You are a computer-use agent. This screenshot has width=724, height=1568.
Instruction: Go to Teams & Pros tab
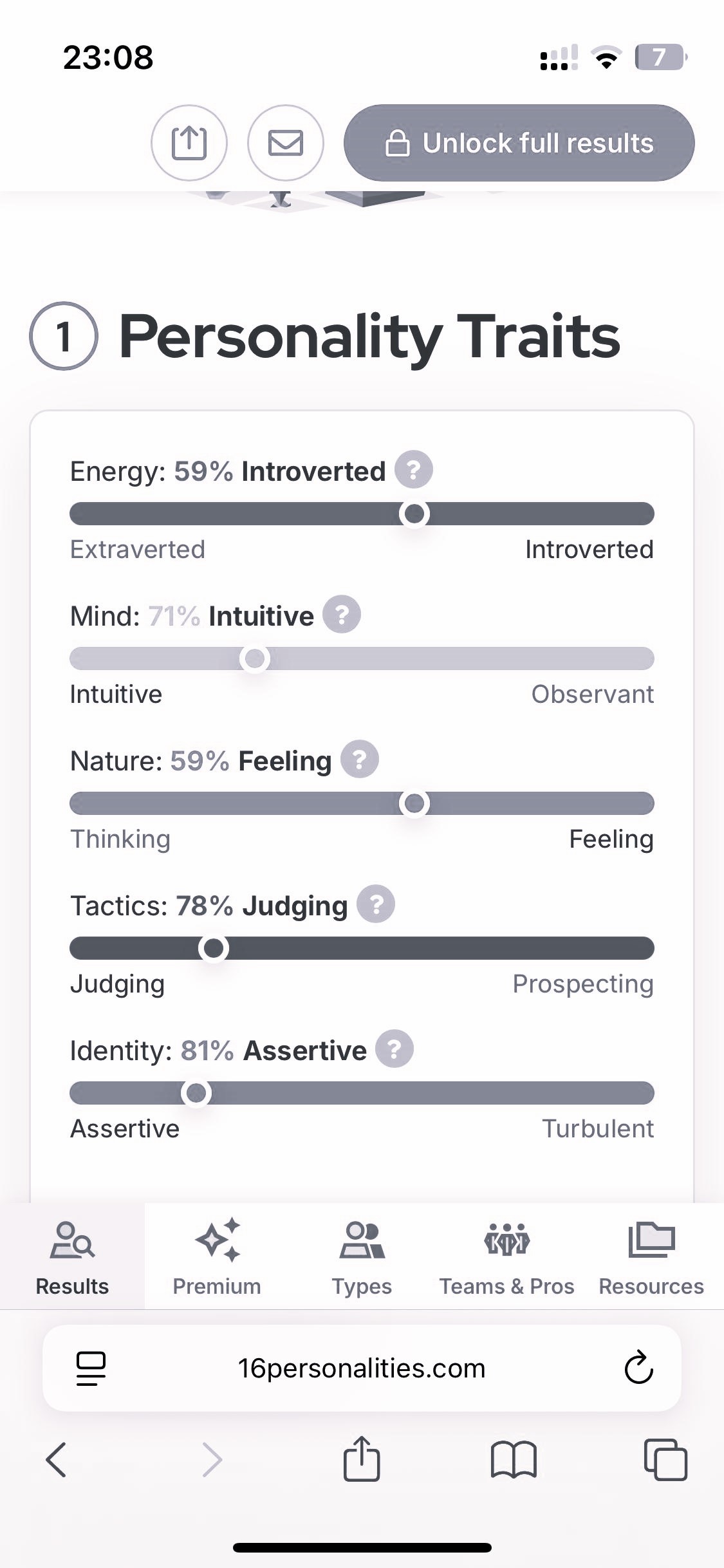(x=506, y=1256)
